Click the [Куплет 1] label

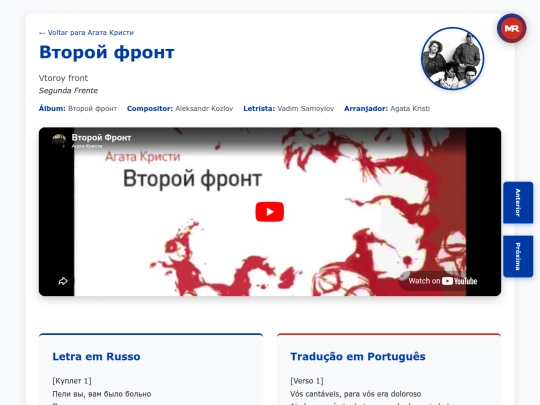[x=72, y=381]
